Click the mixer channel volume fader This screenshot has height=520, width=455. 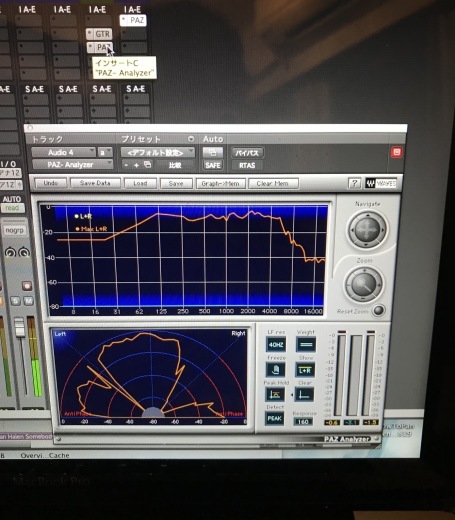[20, 327]
